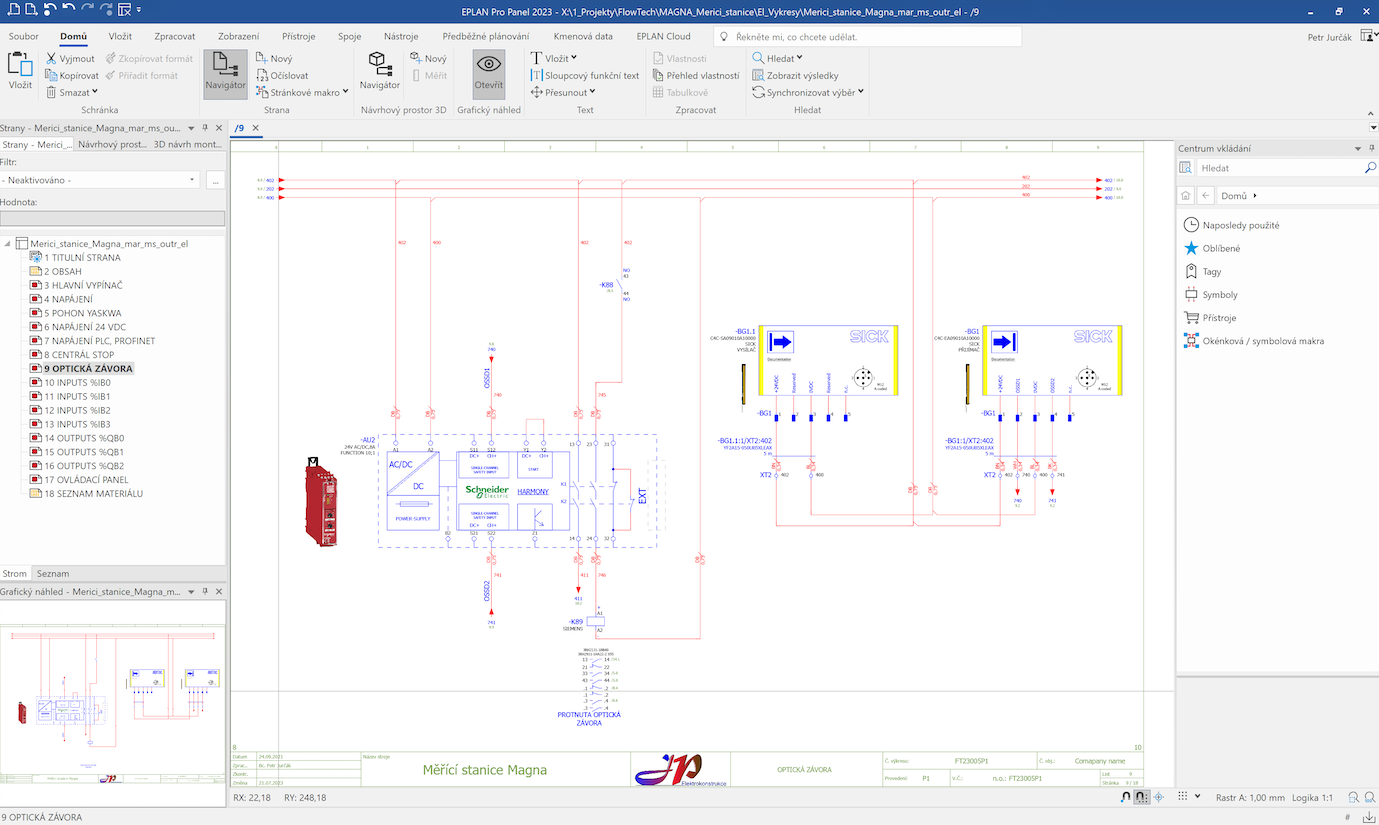
Task: Toggle snap to grid magnet in status bar
Action: (1142, 797)
